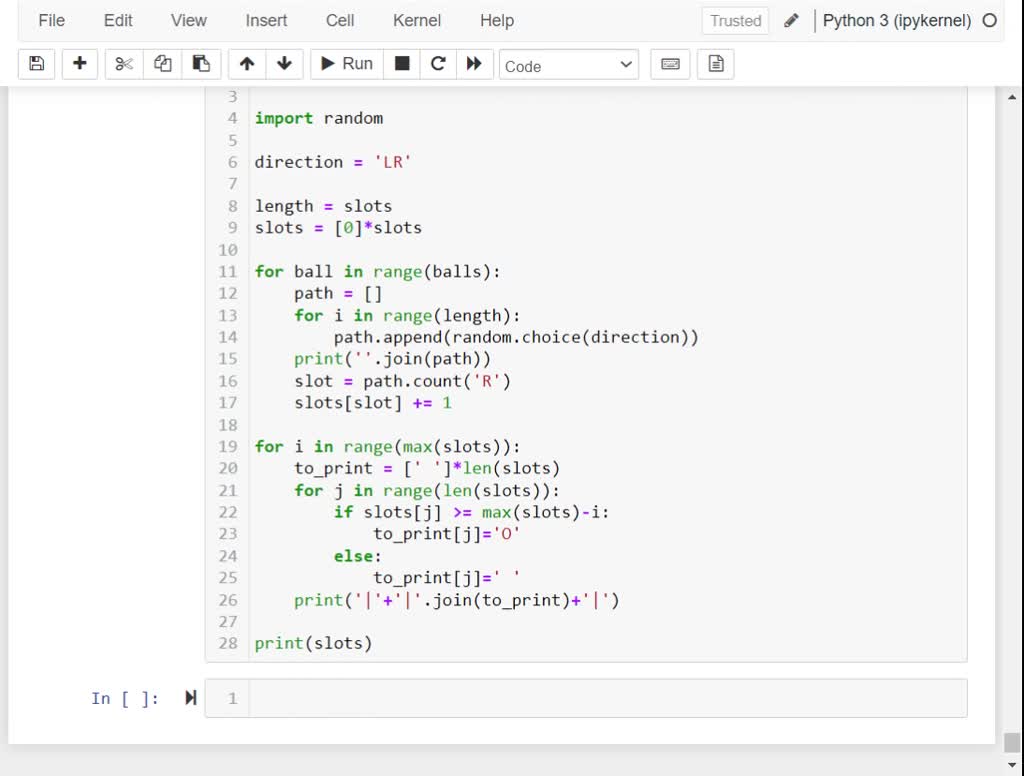Open the command palette keyboard icon
Viewport: 1024px width, 776px height.
(671, 64)
